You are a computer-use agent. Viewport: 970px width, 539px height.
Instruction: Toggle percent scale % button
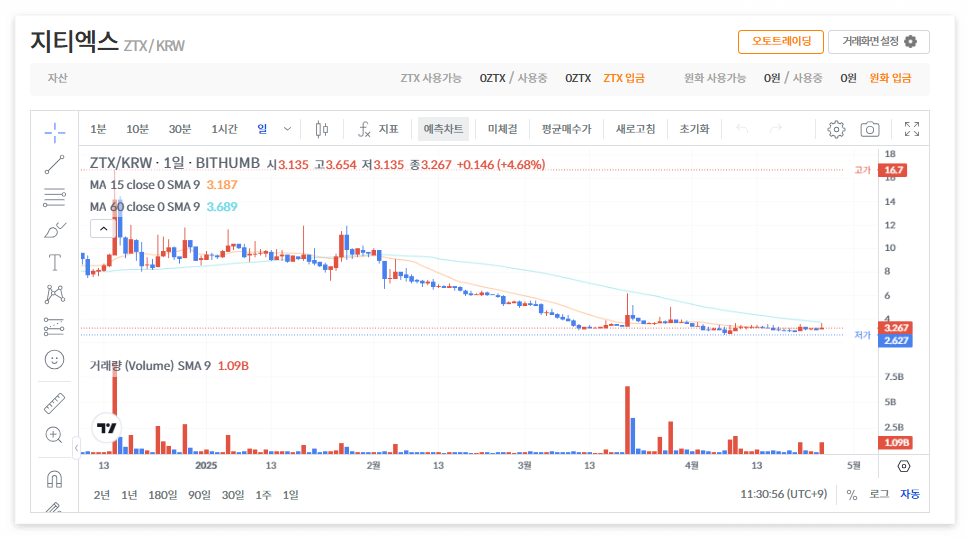pos(852,494)
